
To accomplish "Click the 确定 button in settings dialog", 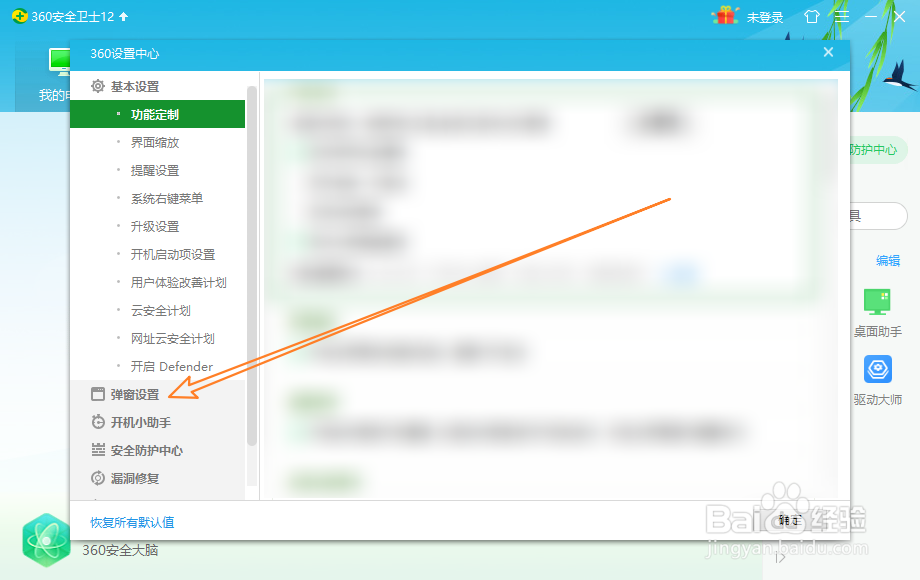I will click(789, 520).
